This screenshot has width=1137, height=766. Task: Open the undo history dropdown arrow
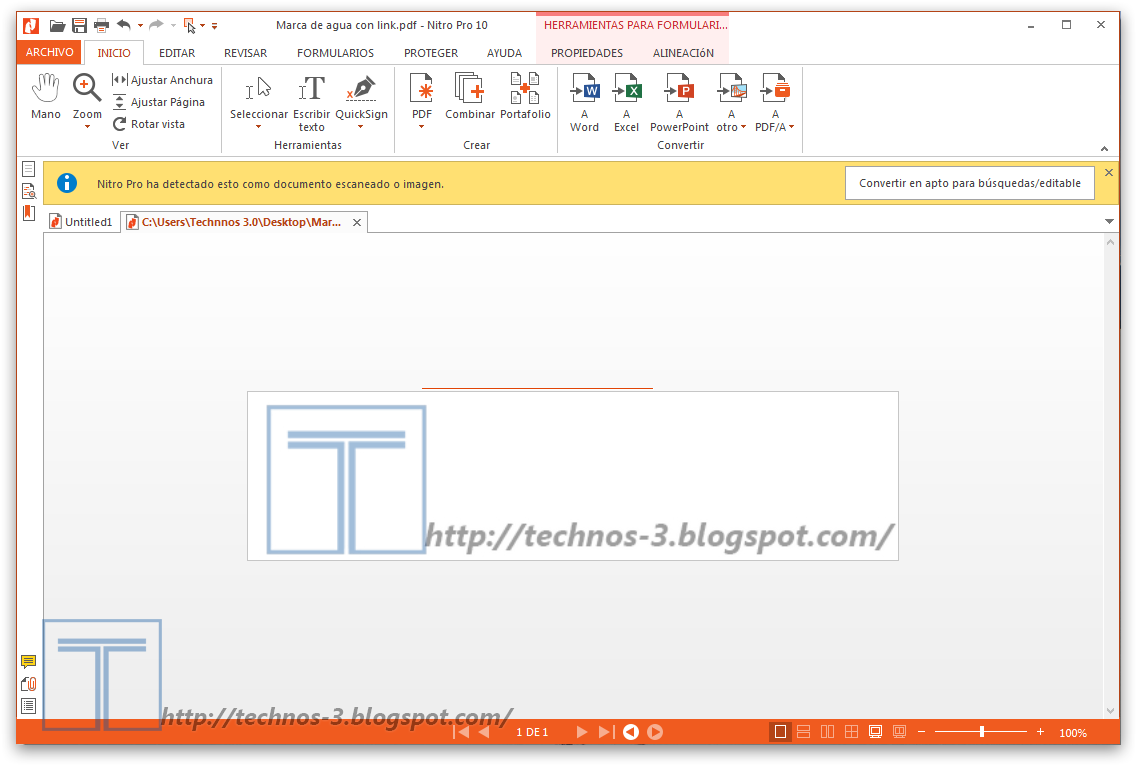click(140, 25)
